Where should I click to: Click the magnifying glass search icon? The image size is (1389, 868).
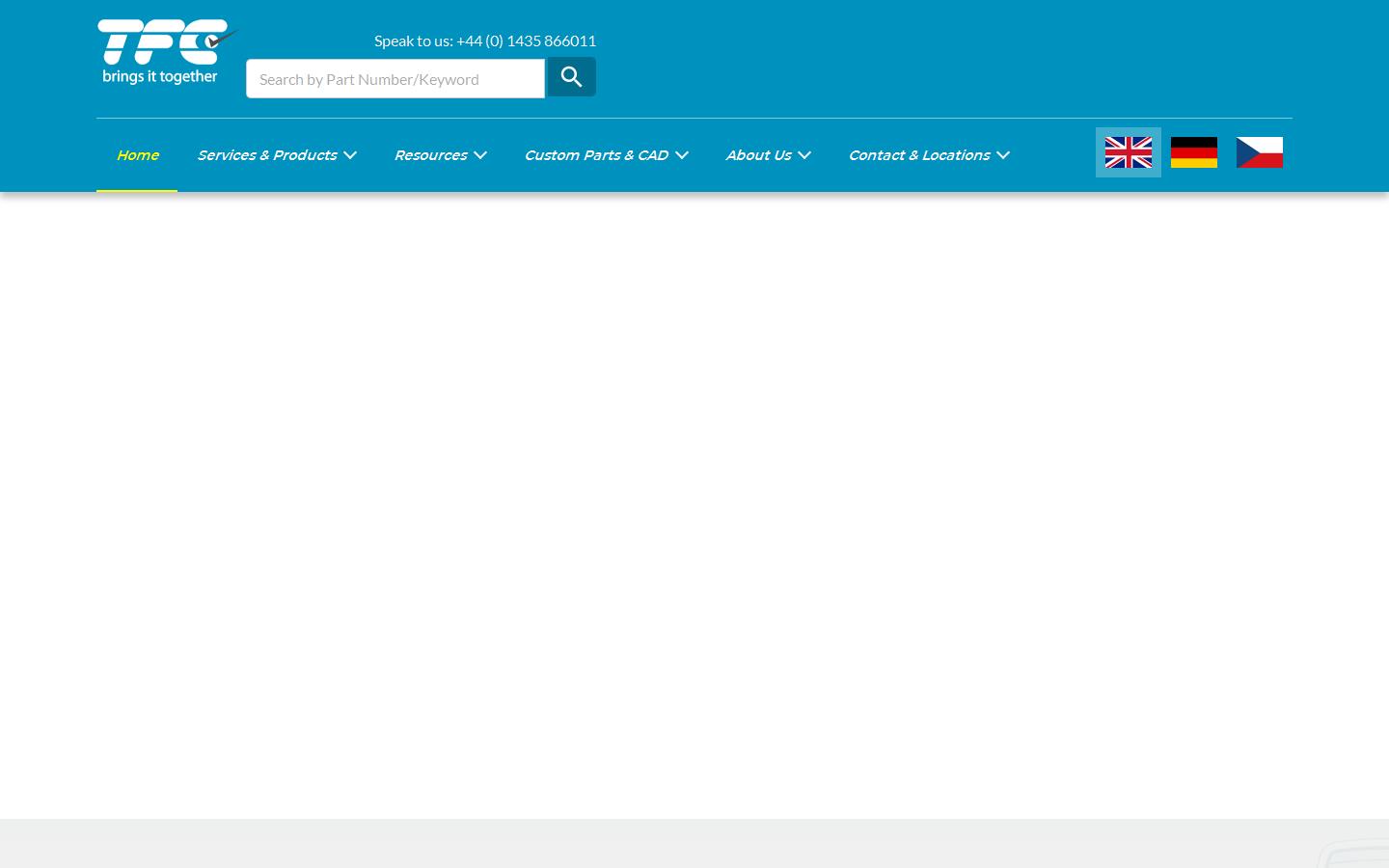pos(571,77)
